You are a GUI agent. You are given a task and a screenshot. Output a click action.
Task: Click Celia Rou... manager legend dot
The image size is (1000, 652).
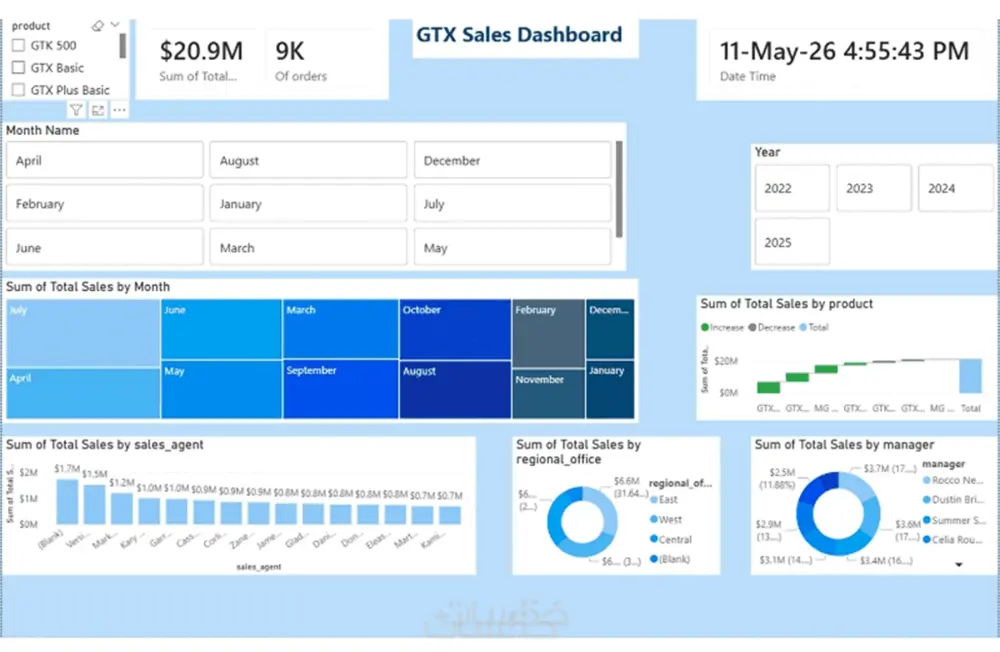coord(927,539)
